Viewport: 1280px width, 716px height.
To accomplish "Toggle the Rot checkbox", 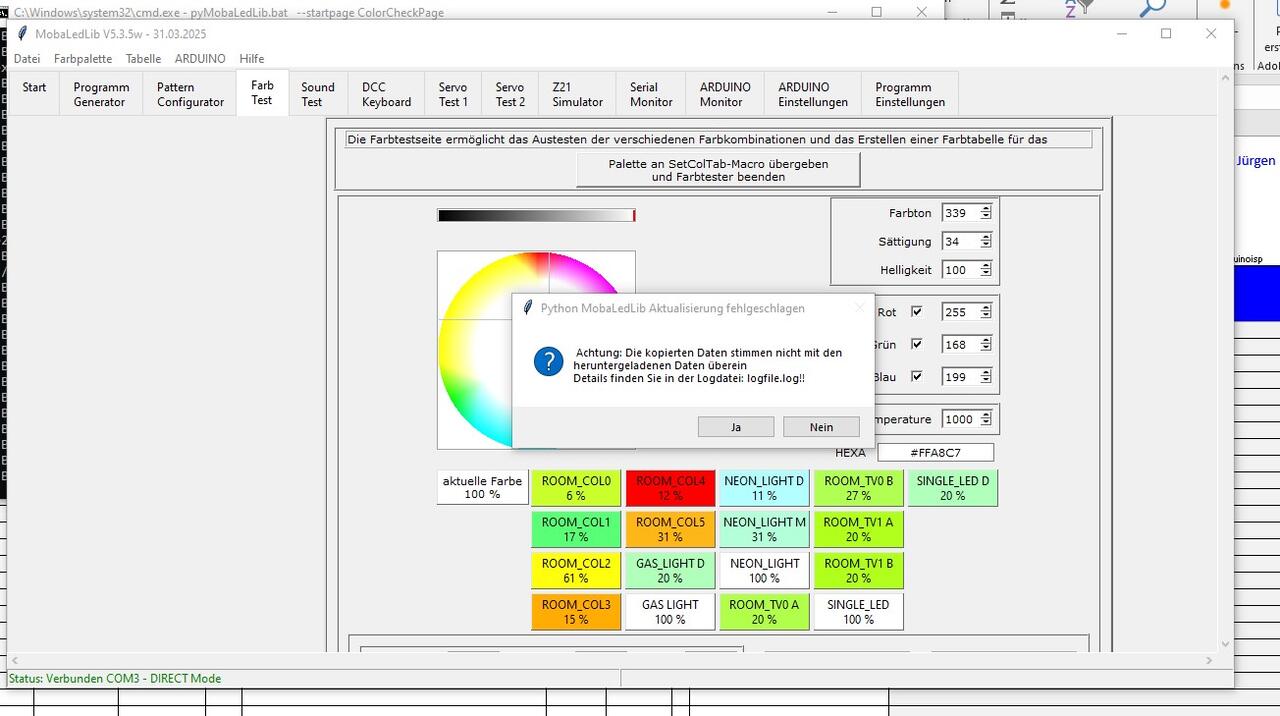I will (916, 312).
